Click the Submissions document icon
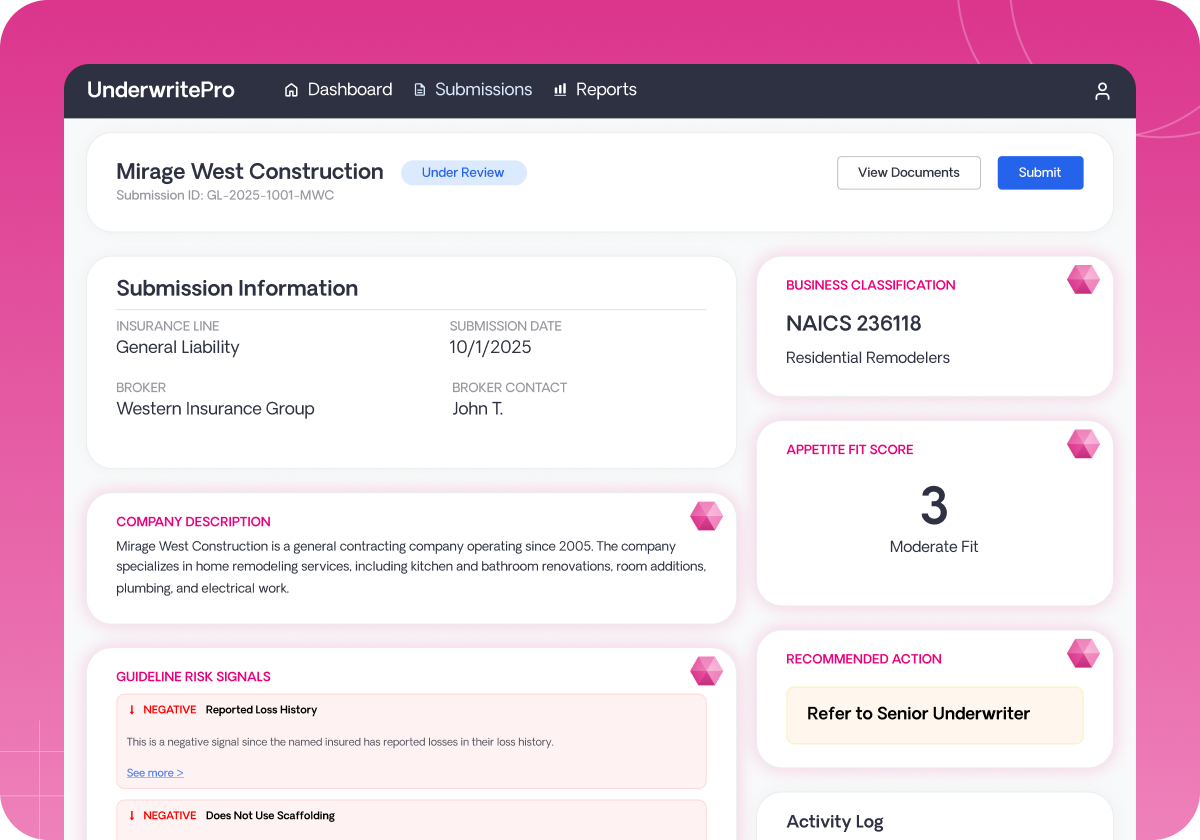 coord(419,89)
